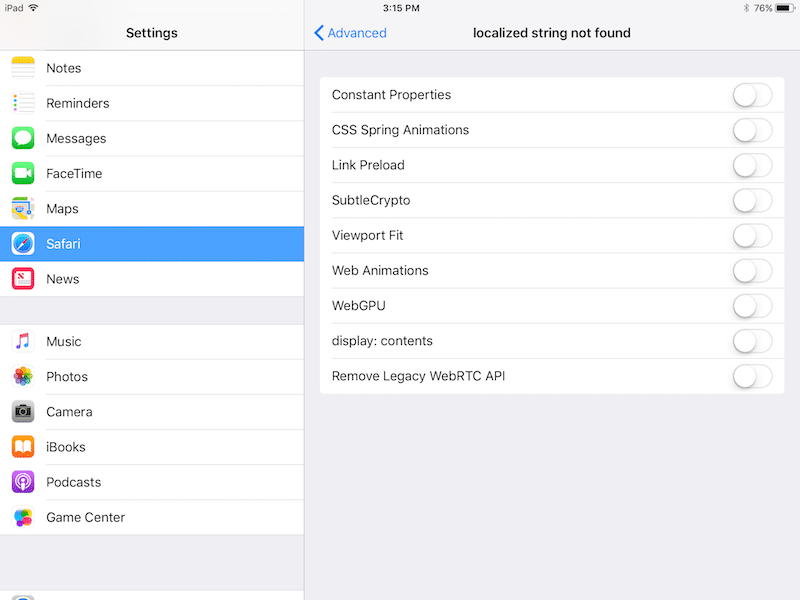
Task: Tap the Notes app icon
Action: pyautogui.click(x=23, y=68)
